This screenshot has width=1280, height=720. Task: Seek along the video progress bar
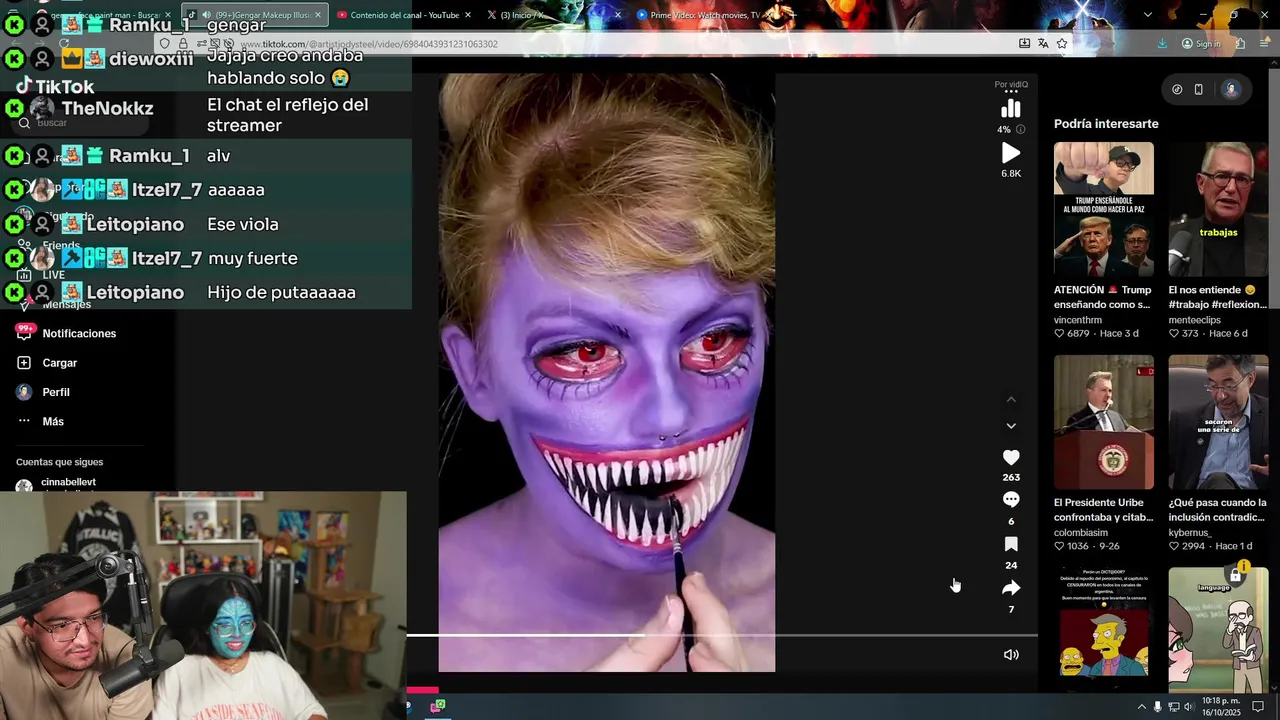pos(722,635)
